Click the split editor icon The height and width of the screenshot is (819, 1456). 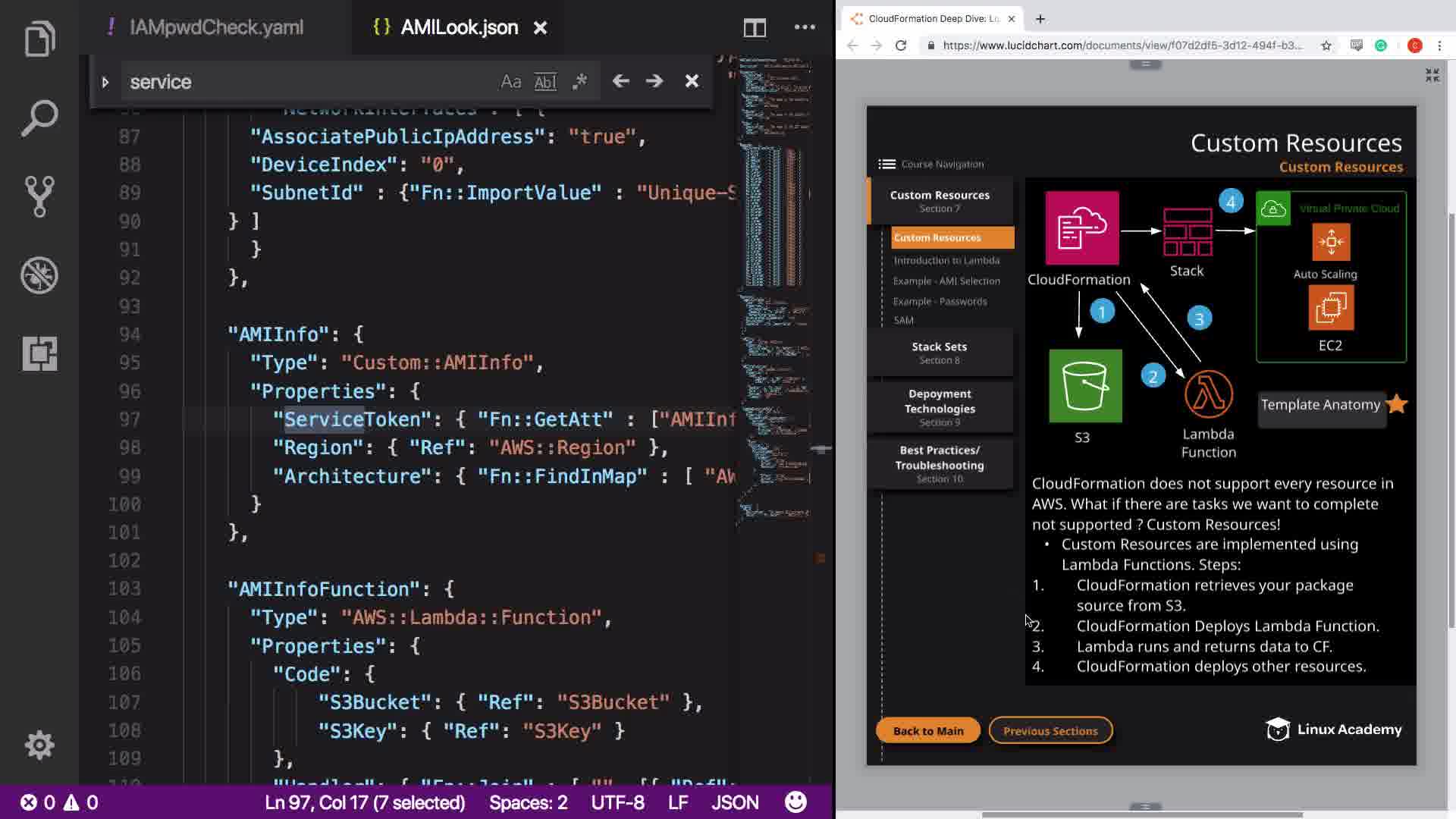tap(755, 28)
